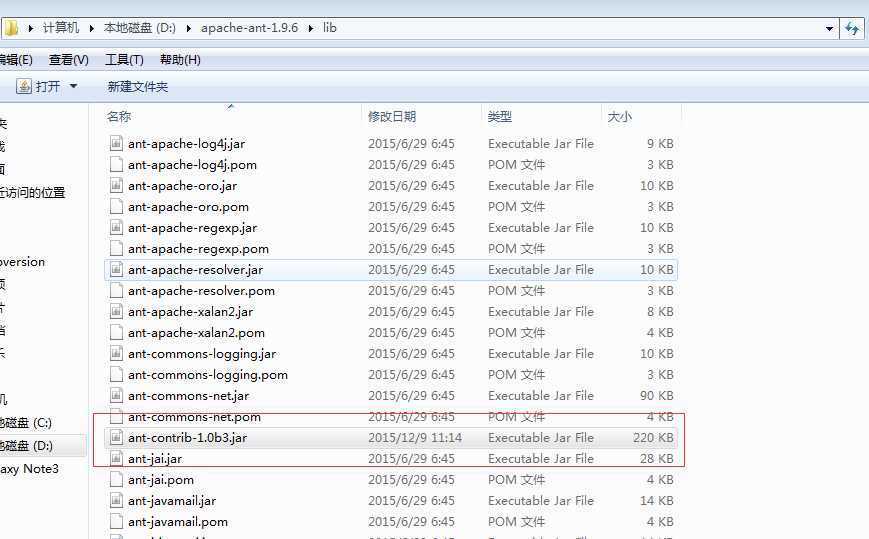
Task: Click the ant-jai.pom file icon
Action: (x=116, y=480)
